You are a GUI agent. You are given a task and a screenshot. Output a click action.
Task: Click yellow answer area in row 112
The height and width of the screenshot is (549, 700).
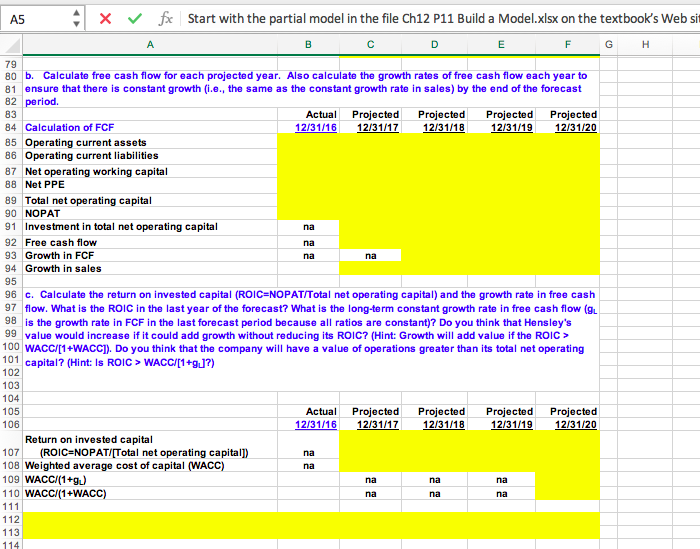(x=311, y=520)
